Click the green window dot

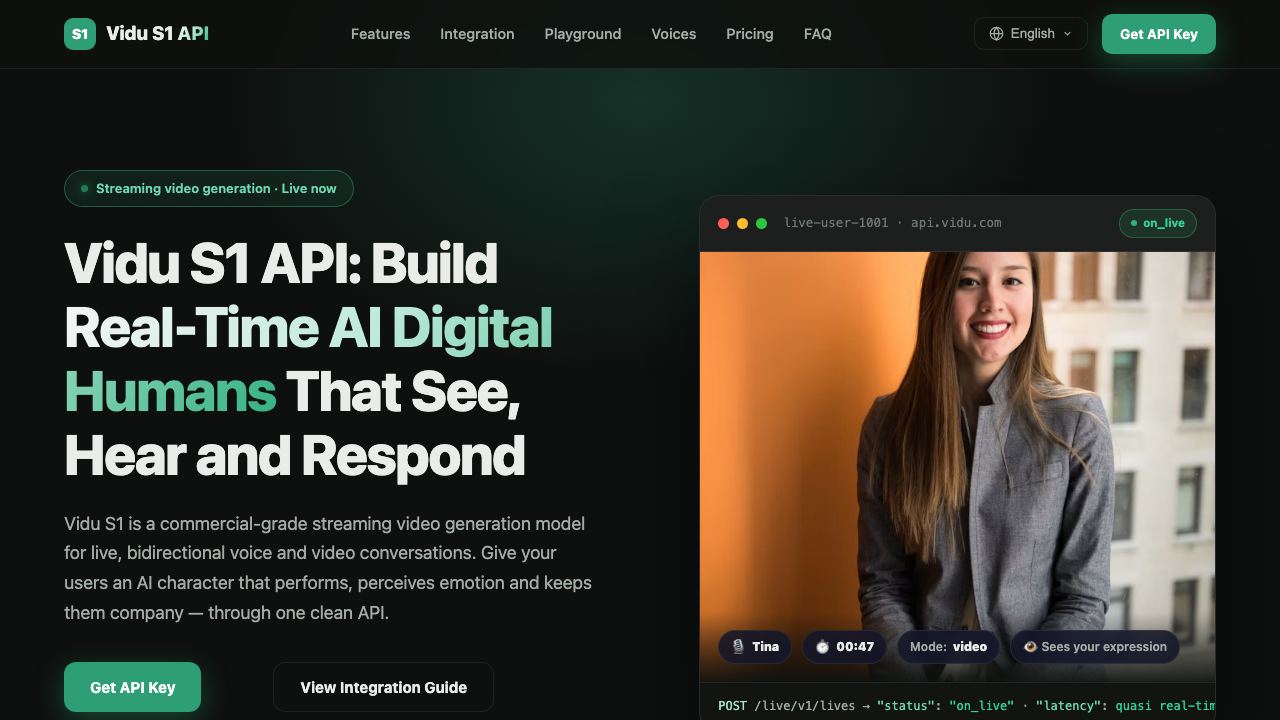tap(761, 223)
